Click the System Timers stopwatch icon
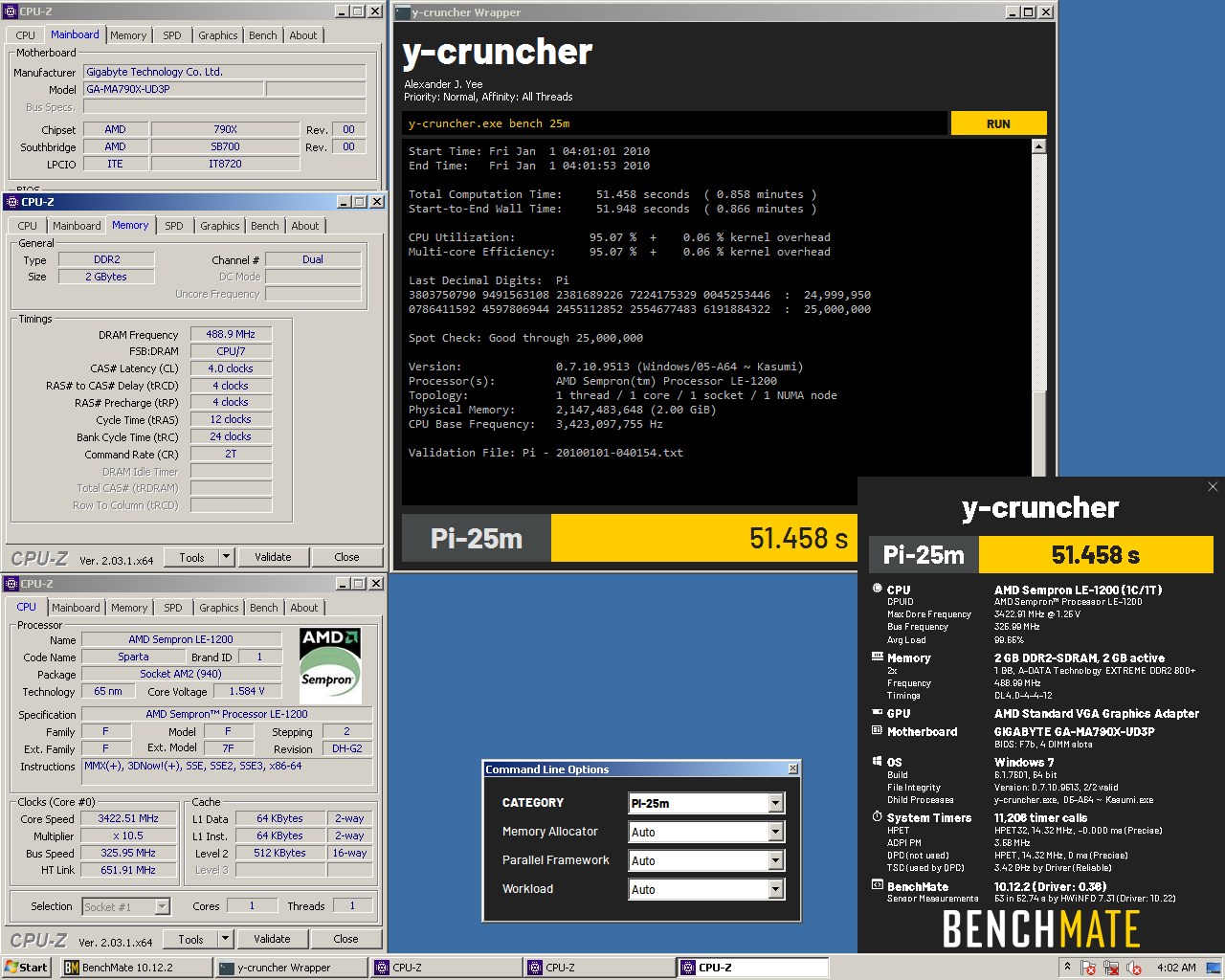This screenshot has height=980, width=1225. click(877, 817)
